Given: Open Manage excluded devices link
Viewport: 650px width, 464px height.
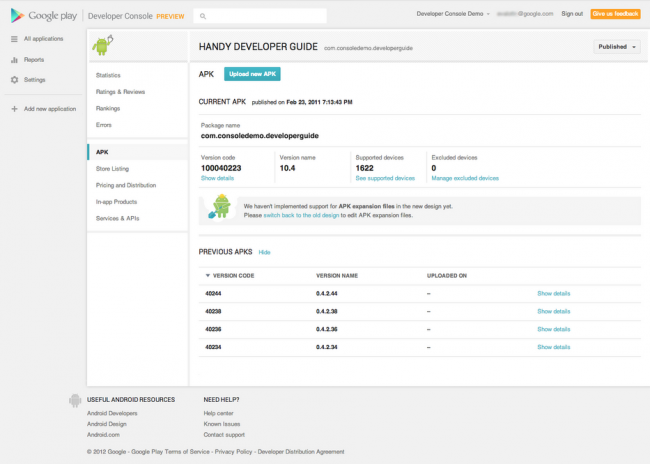Looking at the screenshot, I should (465, 178).
